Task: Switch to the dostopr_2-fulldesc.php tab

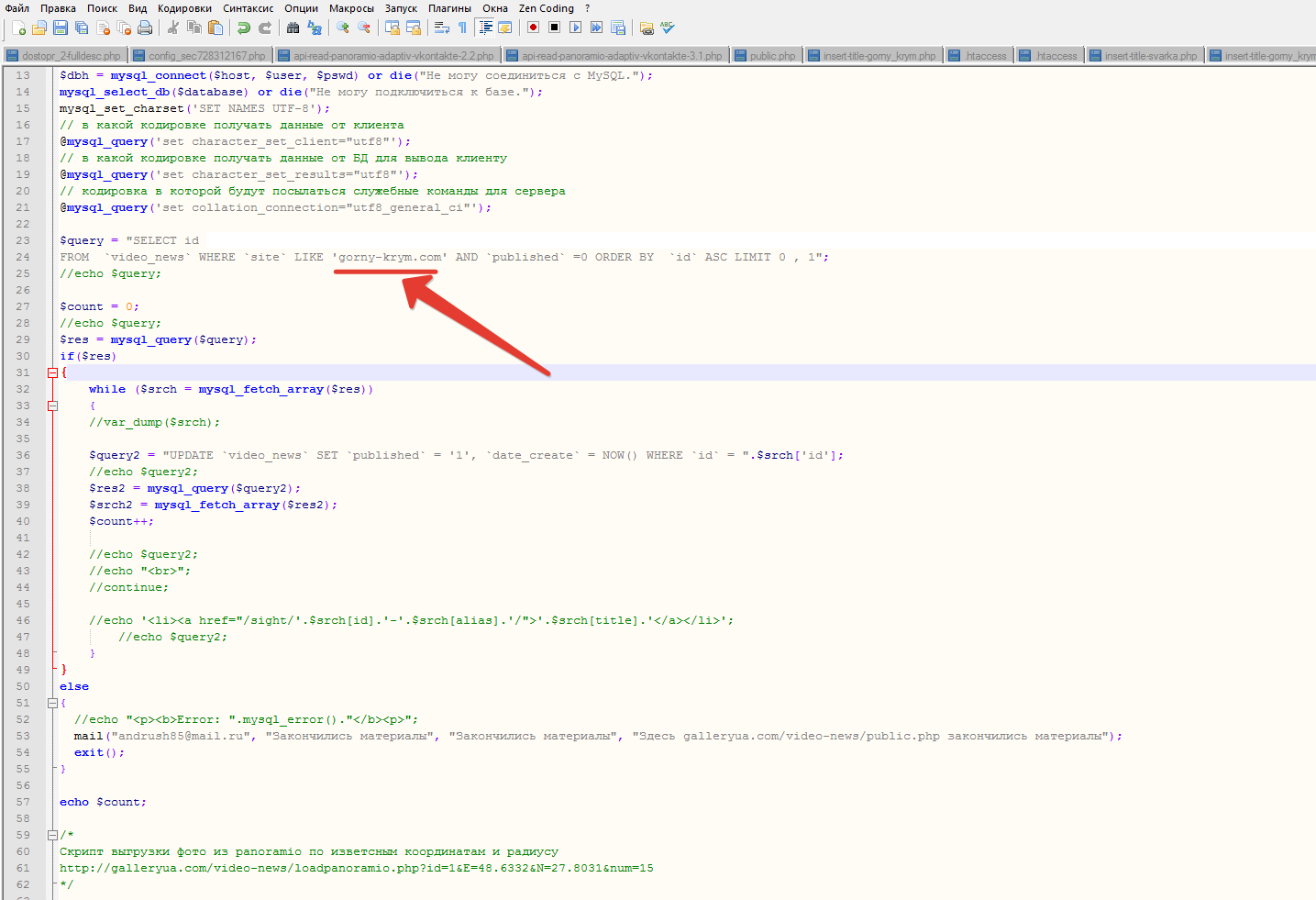Action: click(64, 55)
